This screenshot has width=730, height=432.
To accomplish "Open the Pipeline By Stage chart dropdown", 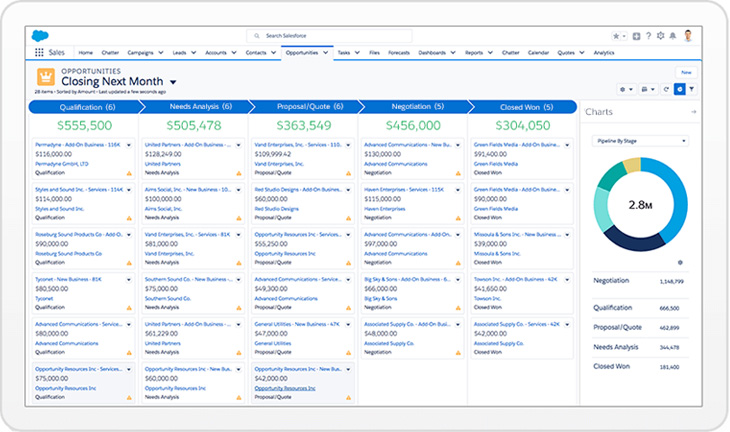I will (640, 141).
